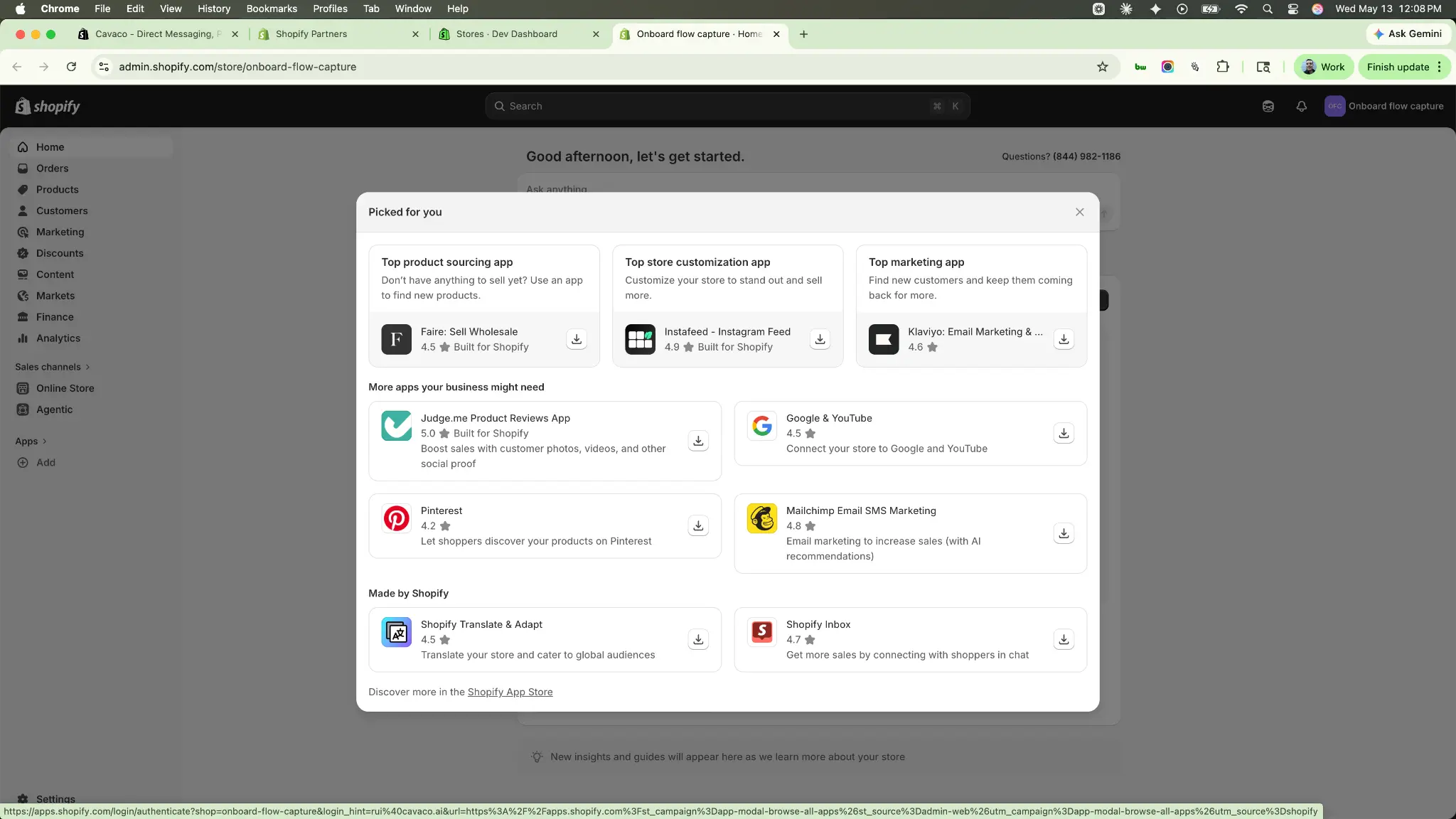The height and width of the screenshot is (819, 1456).
Task: Open the Products section
Action: [x=92, y=190]
